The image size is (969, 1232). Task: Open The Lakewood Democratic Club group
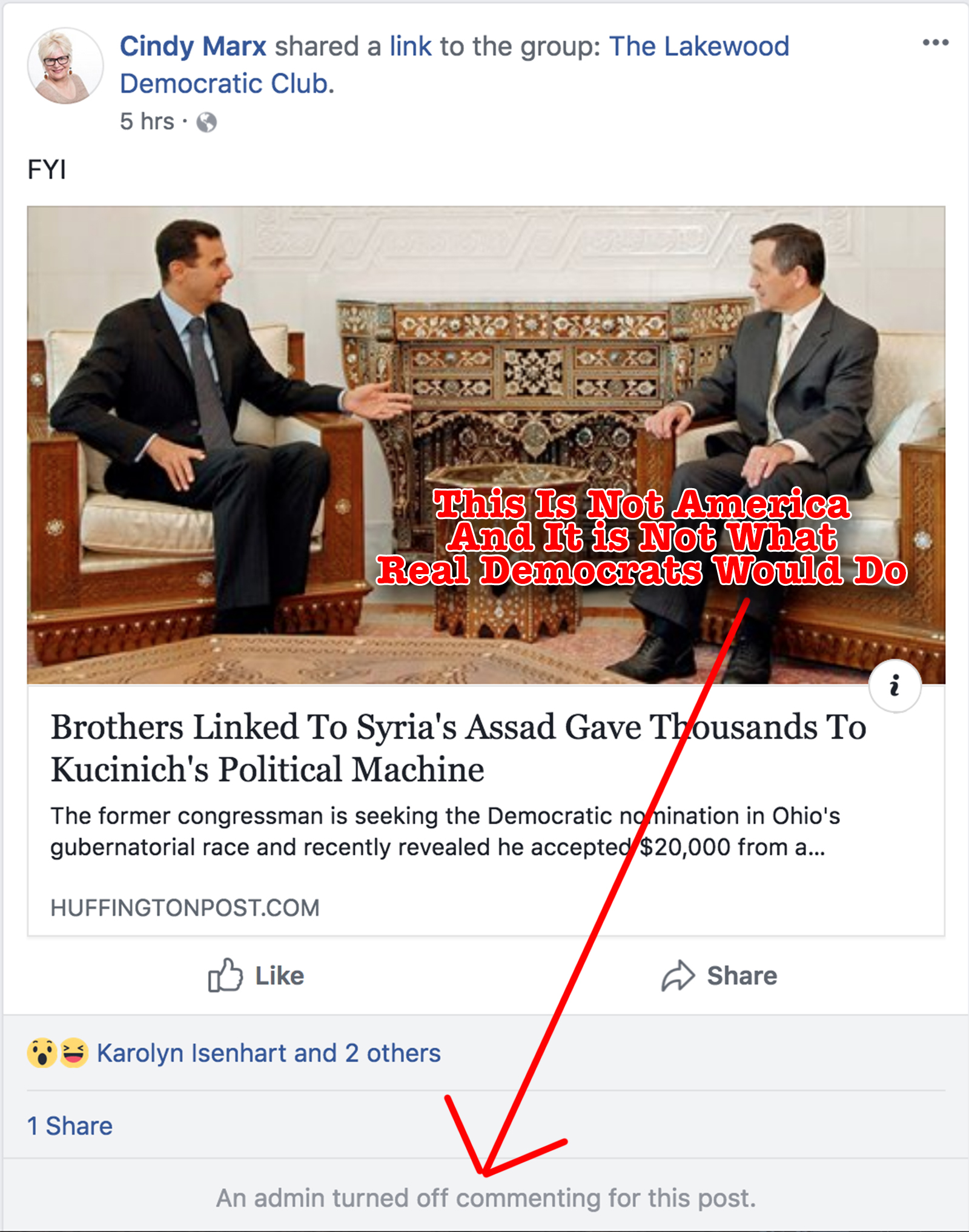tap(454, 65)
